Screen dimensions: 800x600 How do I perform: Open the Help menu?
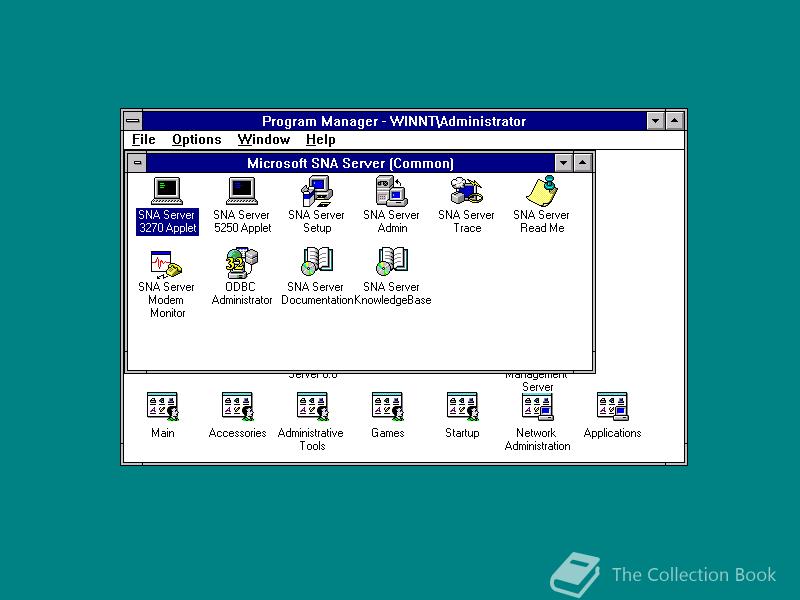pos(320,140)
